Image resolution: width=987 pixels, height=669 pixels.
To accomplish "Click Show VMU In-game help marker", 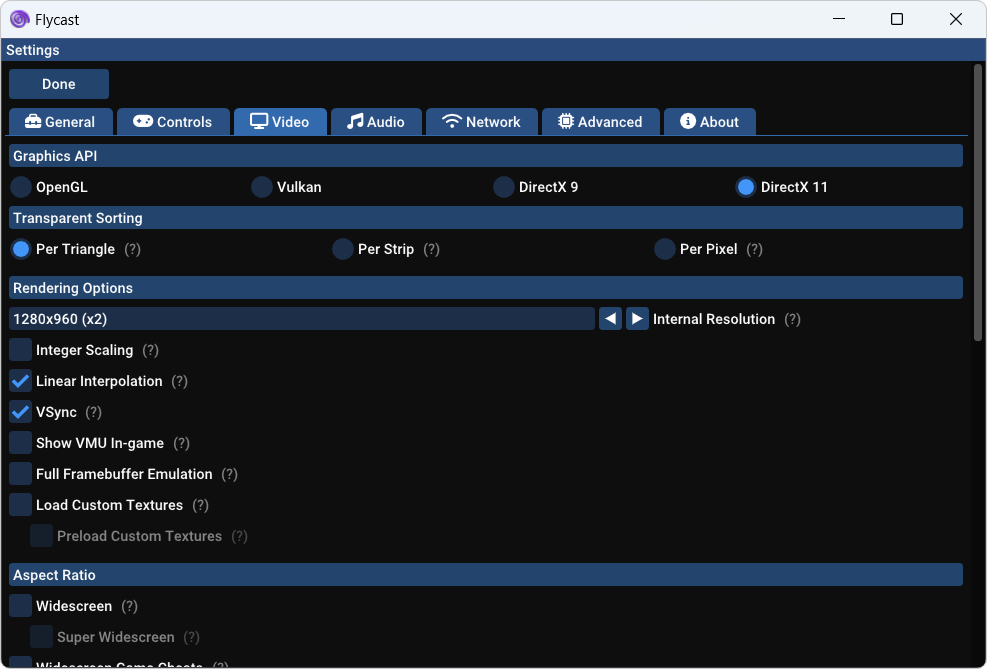I will [x=181, y=443].
